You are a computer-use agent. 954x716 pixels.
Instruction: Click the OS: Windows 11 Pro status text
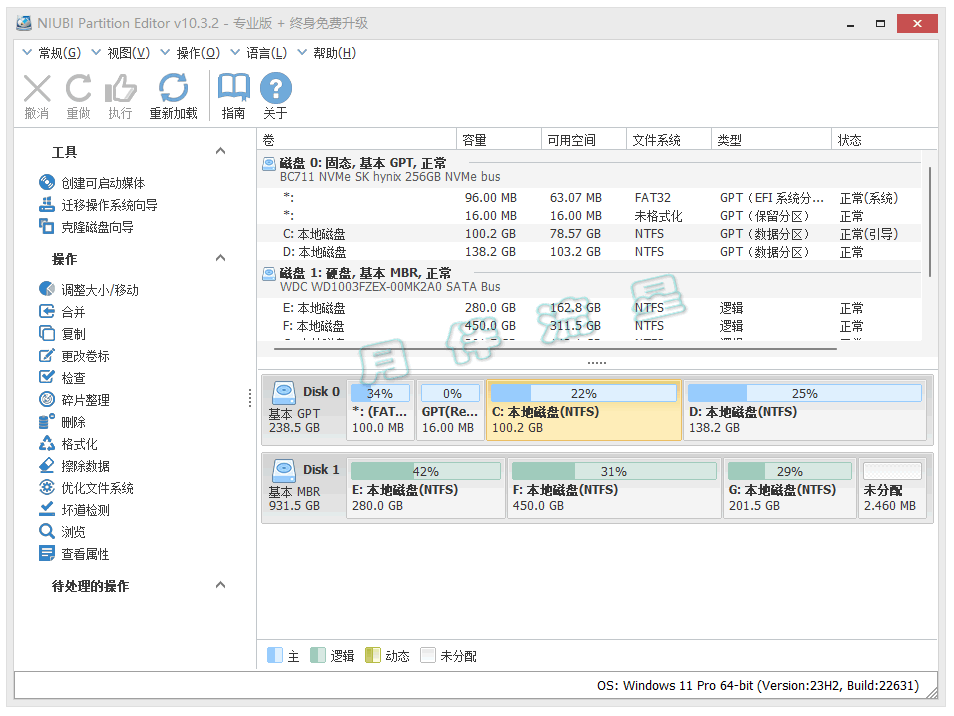(x=757, y=686)
